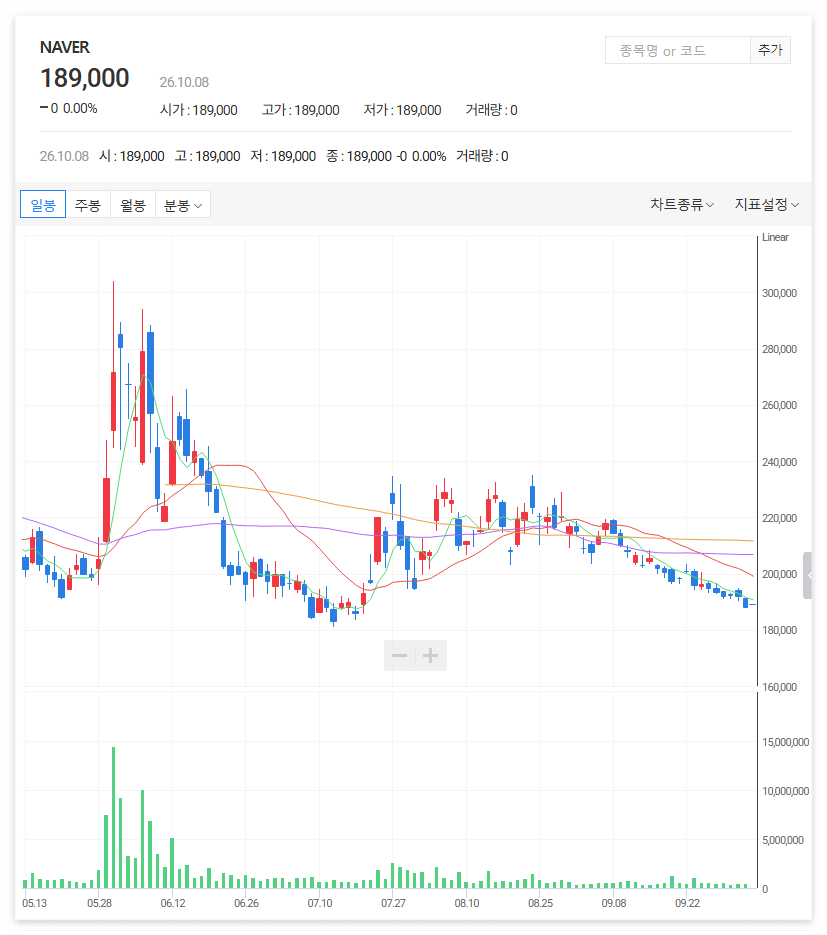Click the 05.28 date axis label
827x935 pixels.
99,903
